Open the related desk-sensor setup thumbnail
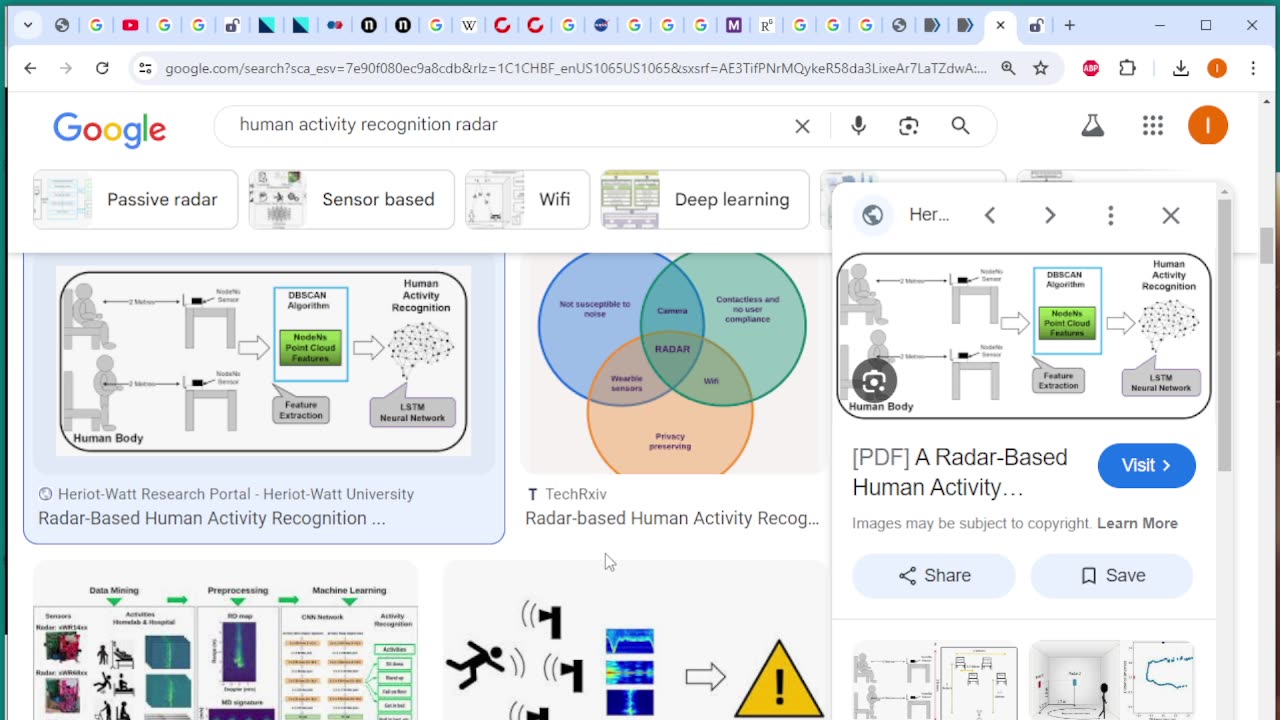The width and height of the screenshot is (1280, 720). click(x=935, y=683)
